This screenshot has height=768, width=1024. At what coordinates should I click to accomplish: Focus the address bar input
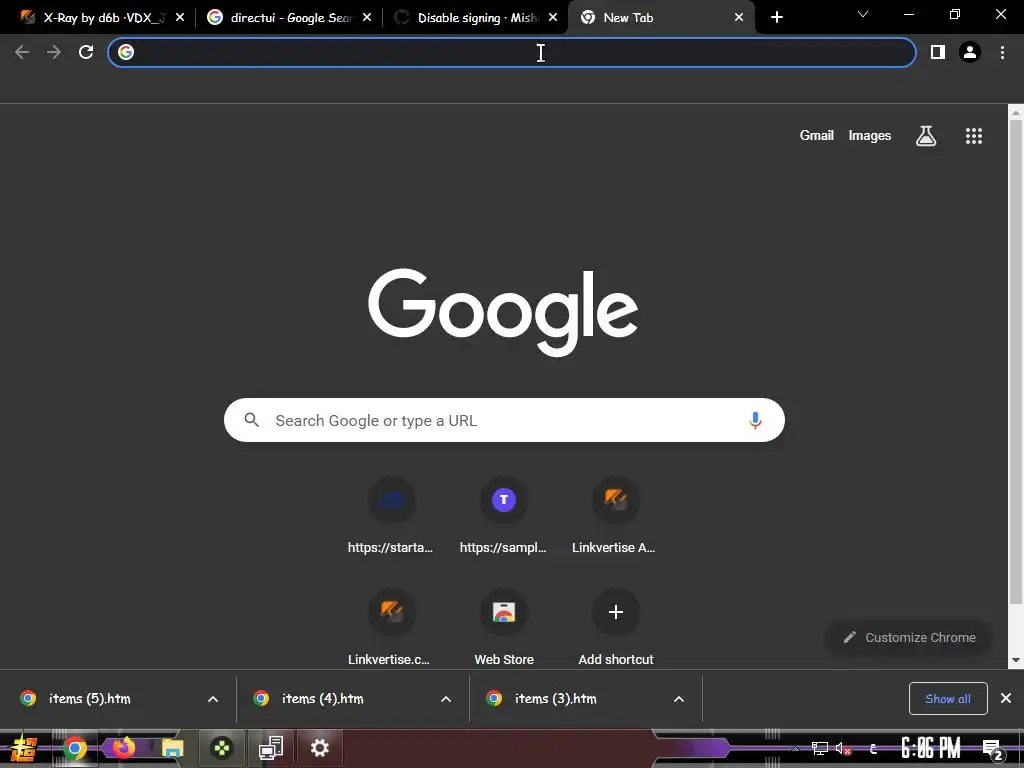point(511,52)
